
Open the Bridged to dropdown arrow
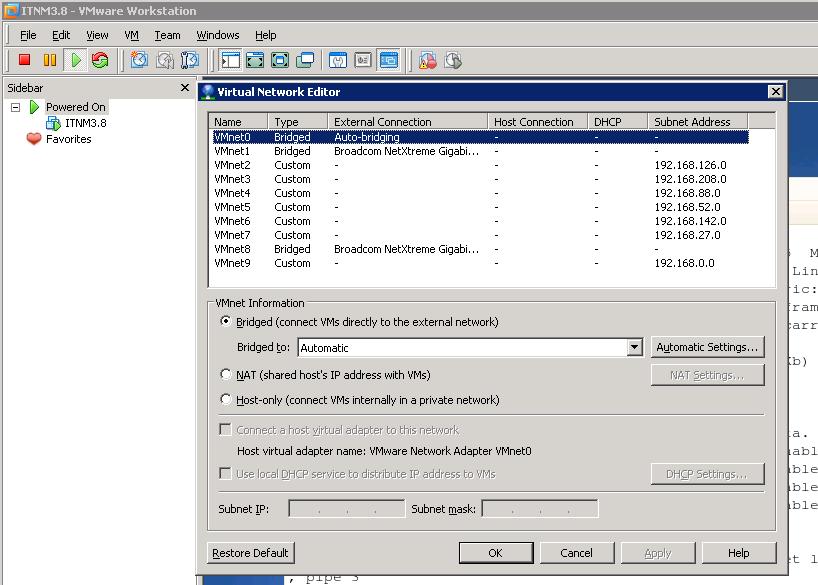[x=634, y=347]
